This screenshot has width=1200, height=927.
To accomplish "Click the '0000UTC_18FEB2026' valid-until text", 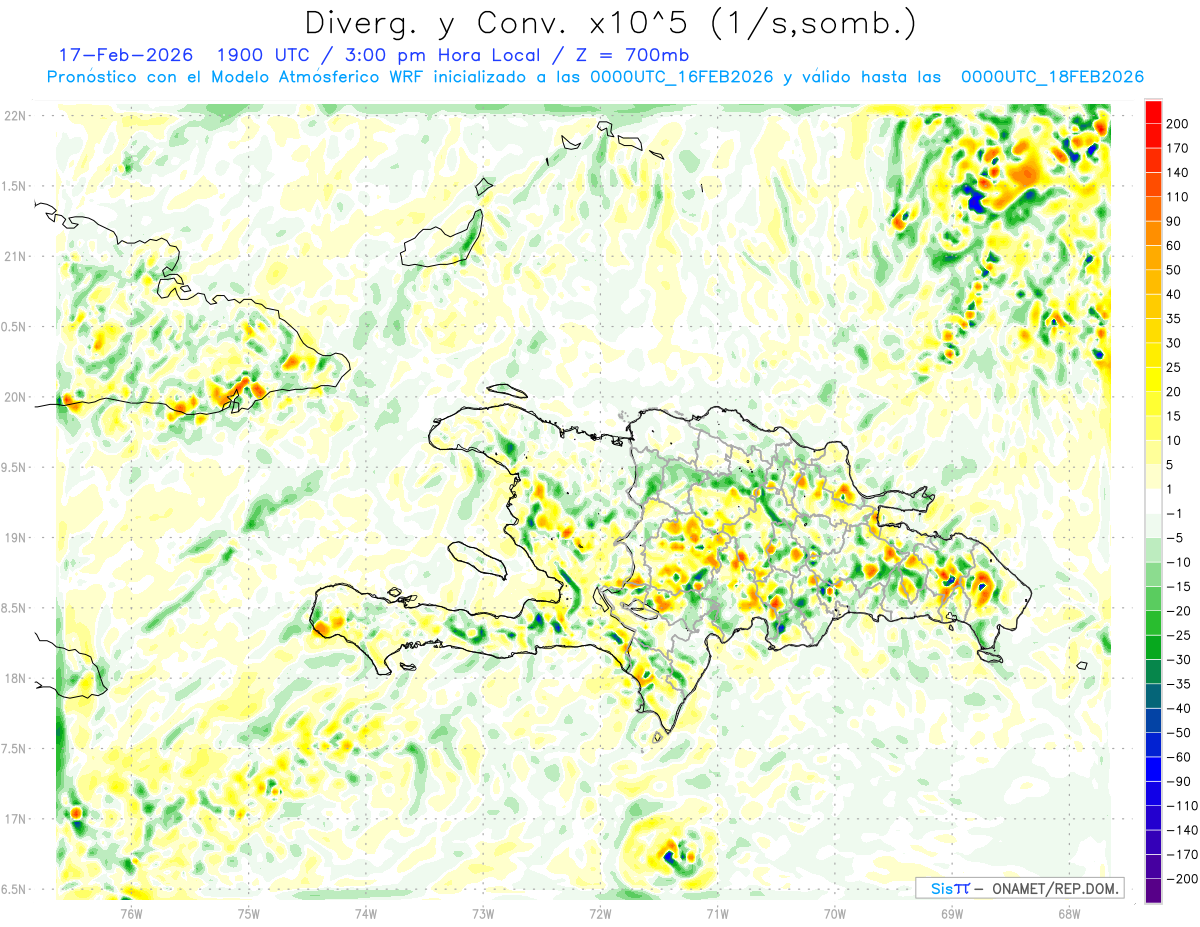I will pyautogui.click(x=1052, y=77).
